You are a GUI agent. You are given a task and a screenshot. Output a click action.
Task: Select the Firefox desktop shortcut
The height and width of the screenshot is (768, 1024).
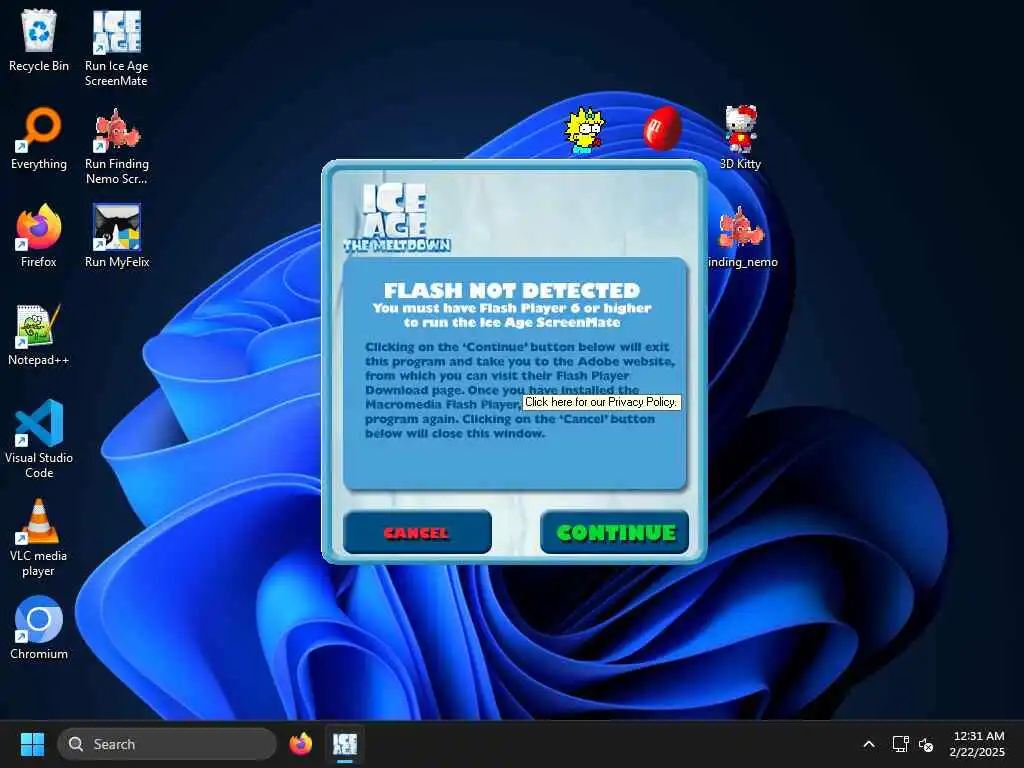39,236
